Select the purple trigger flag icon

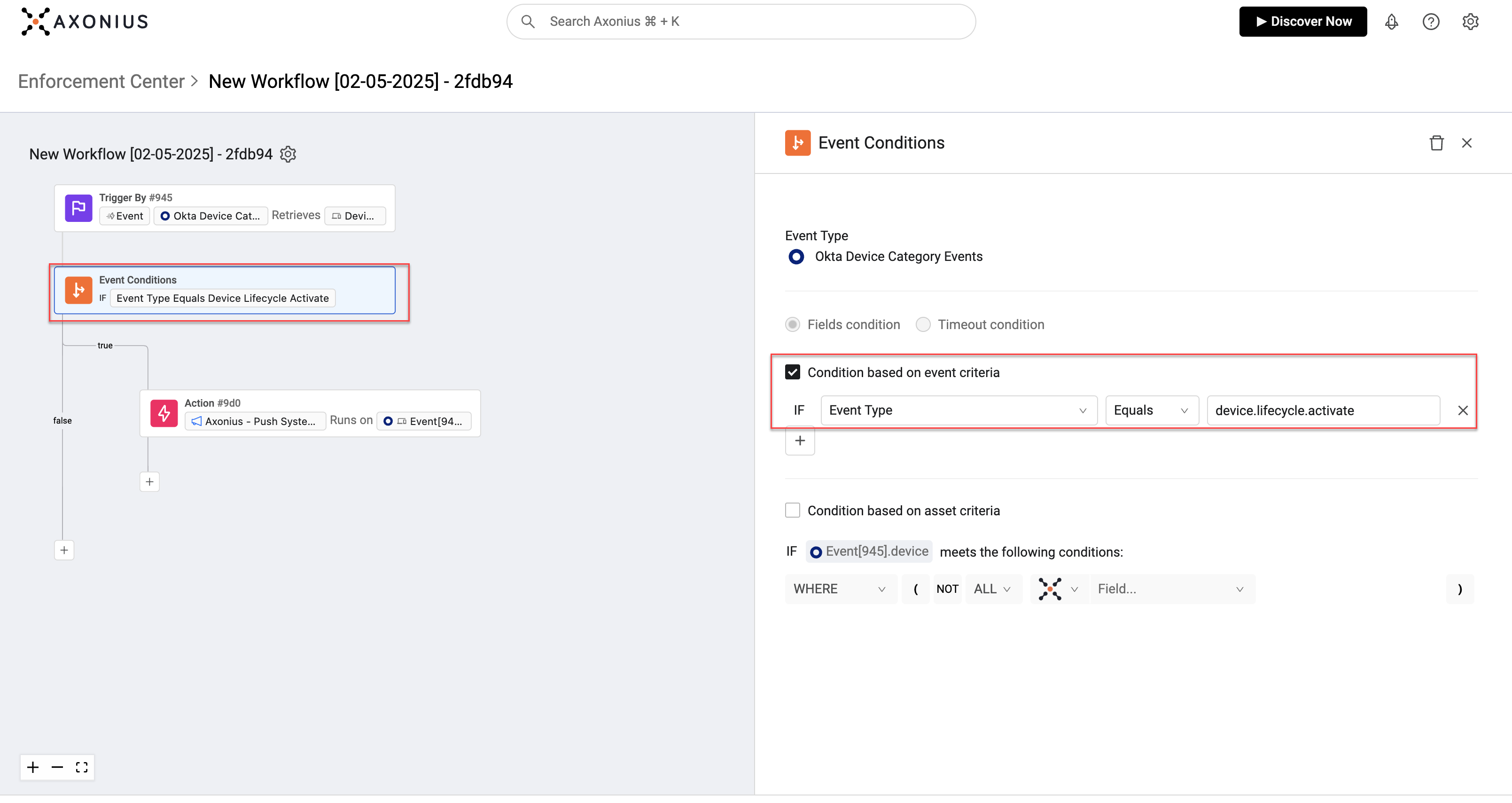point(78,208)
